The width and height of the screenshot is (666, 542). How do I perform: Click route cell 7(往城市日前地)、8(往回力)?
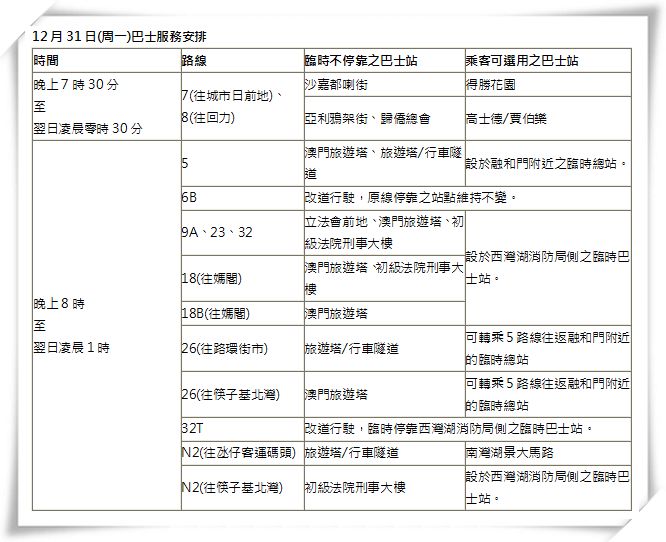[239, 106]
